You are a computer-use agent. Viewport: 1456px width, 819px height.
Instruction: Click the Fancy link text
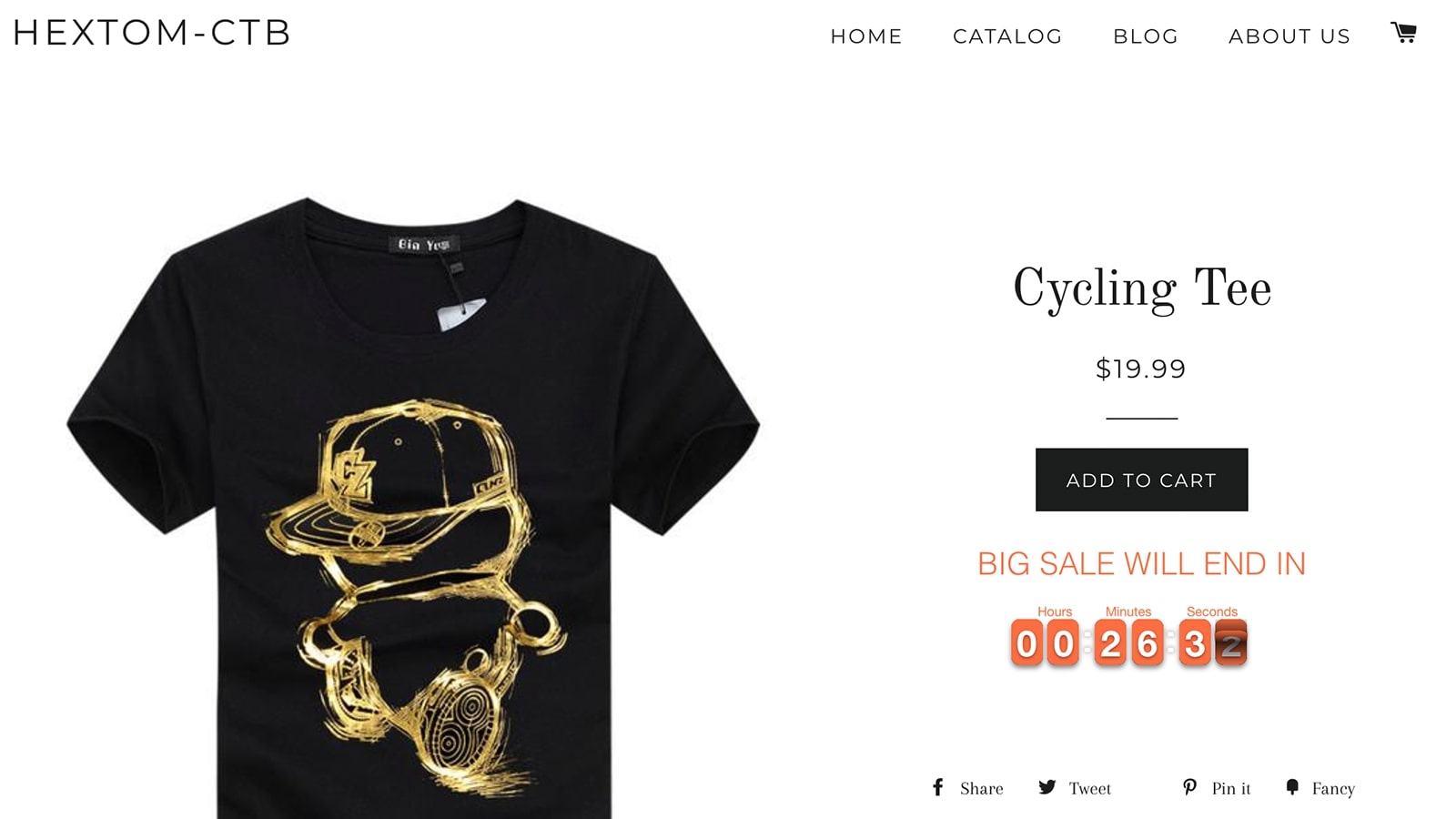tap(1333, 789)
